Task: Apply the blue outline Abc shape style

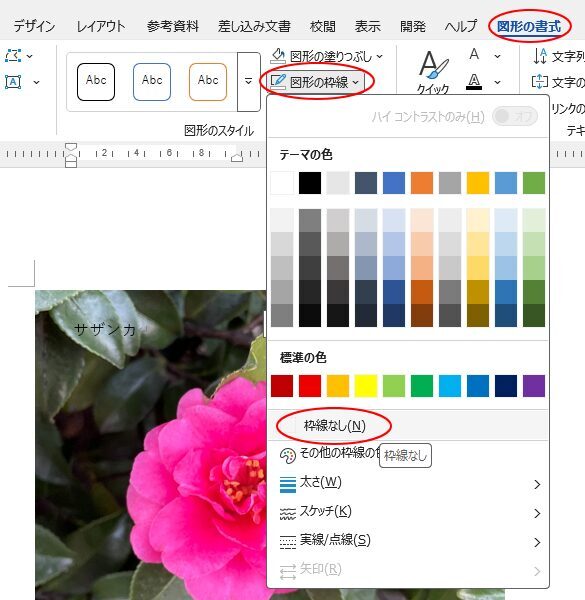Action: (152, 82)
